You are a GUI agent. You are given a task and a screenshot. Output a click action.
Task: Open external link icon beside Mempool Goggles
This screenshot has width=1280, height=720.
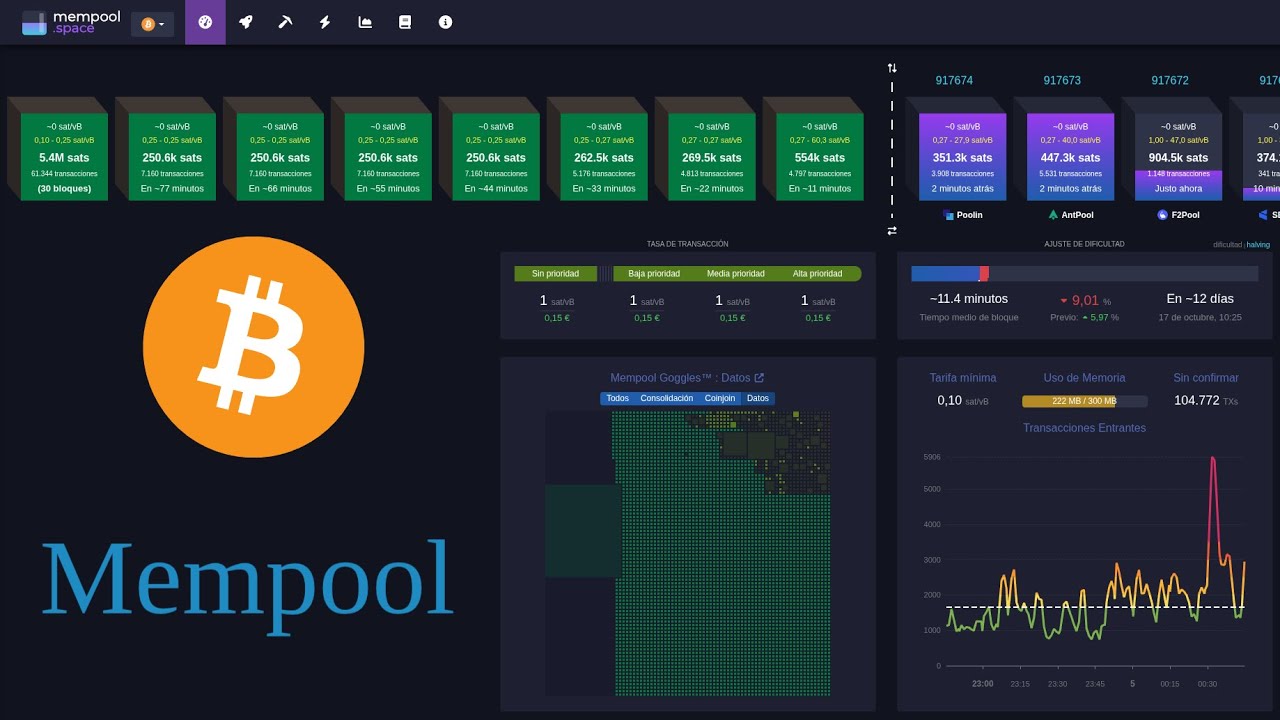pyautogui.click(x=759, y=378)
